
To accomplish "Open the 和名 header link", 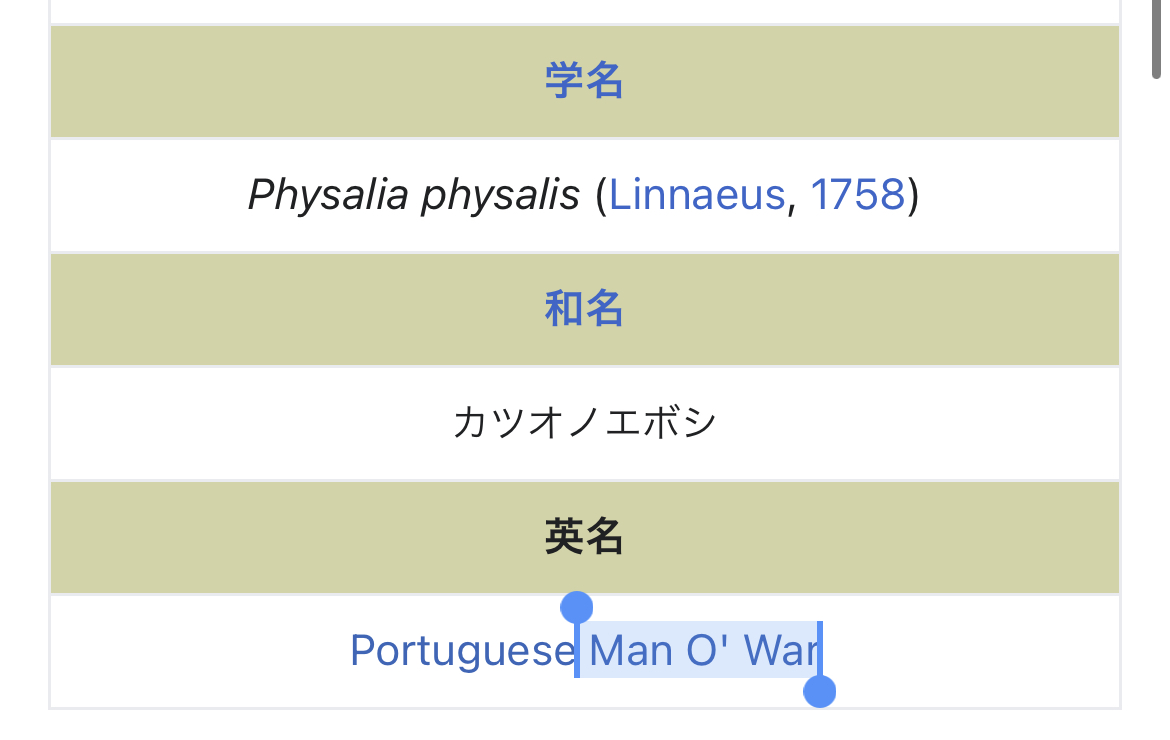I will [x=584, y=309].
